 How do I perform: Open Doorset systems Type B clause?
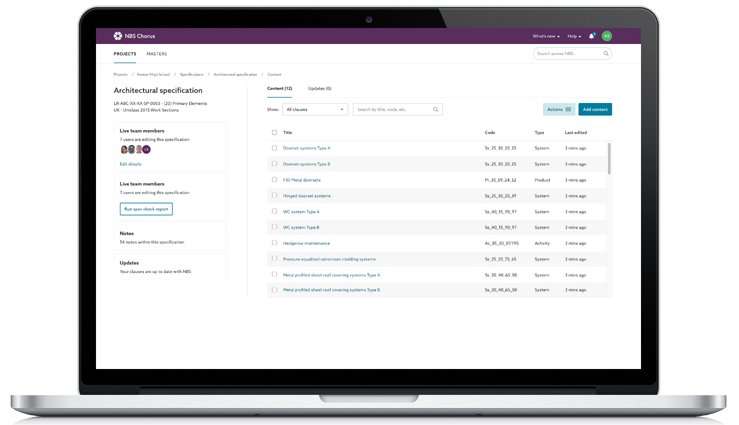click(306, 164)
